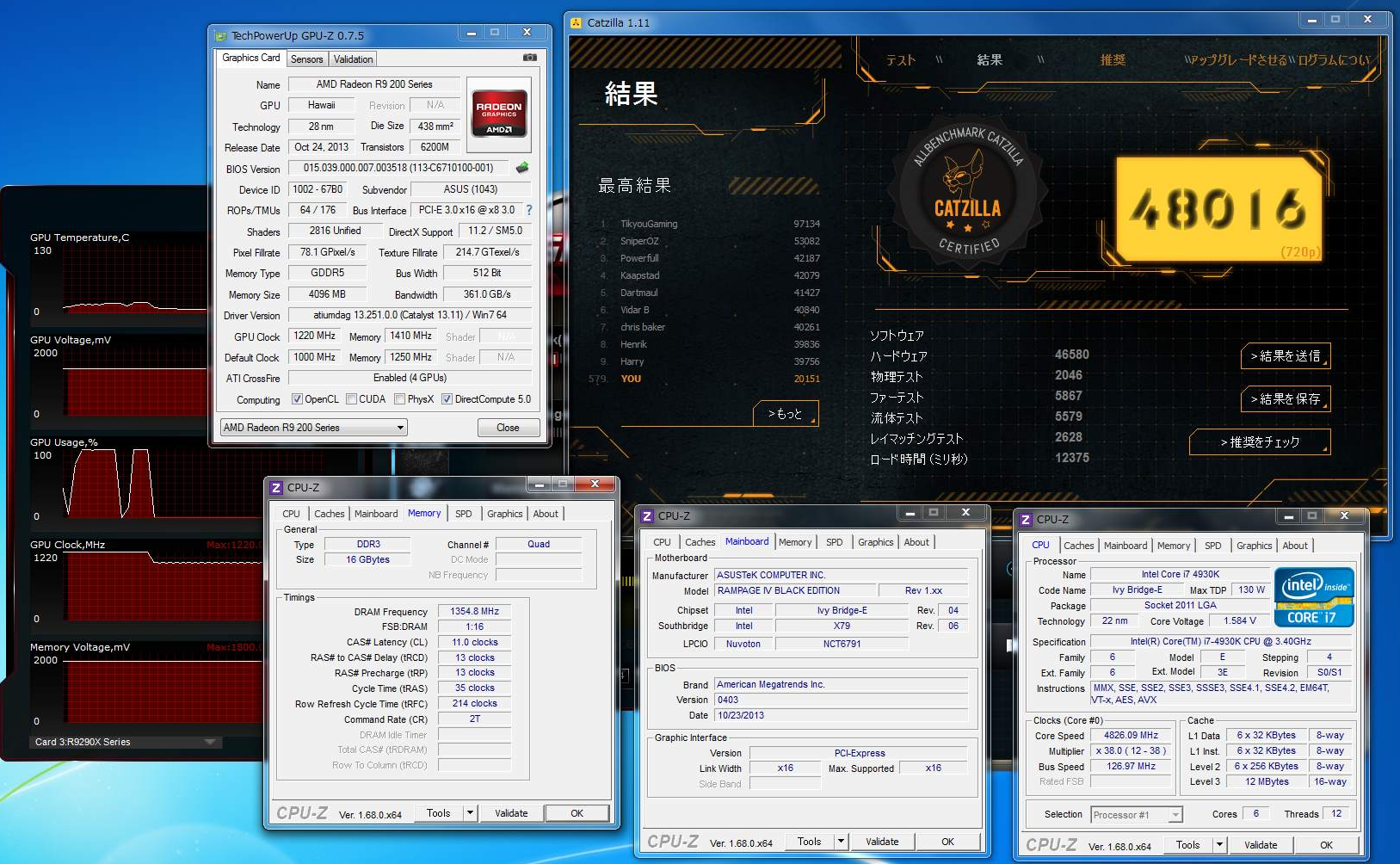Viewport: 1400px width, 864px height.
Task: Open Tools dropdown arrow in CPU-Z processor window
Action: pyautogui.click(x=1219, y=845)
